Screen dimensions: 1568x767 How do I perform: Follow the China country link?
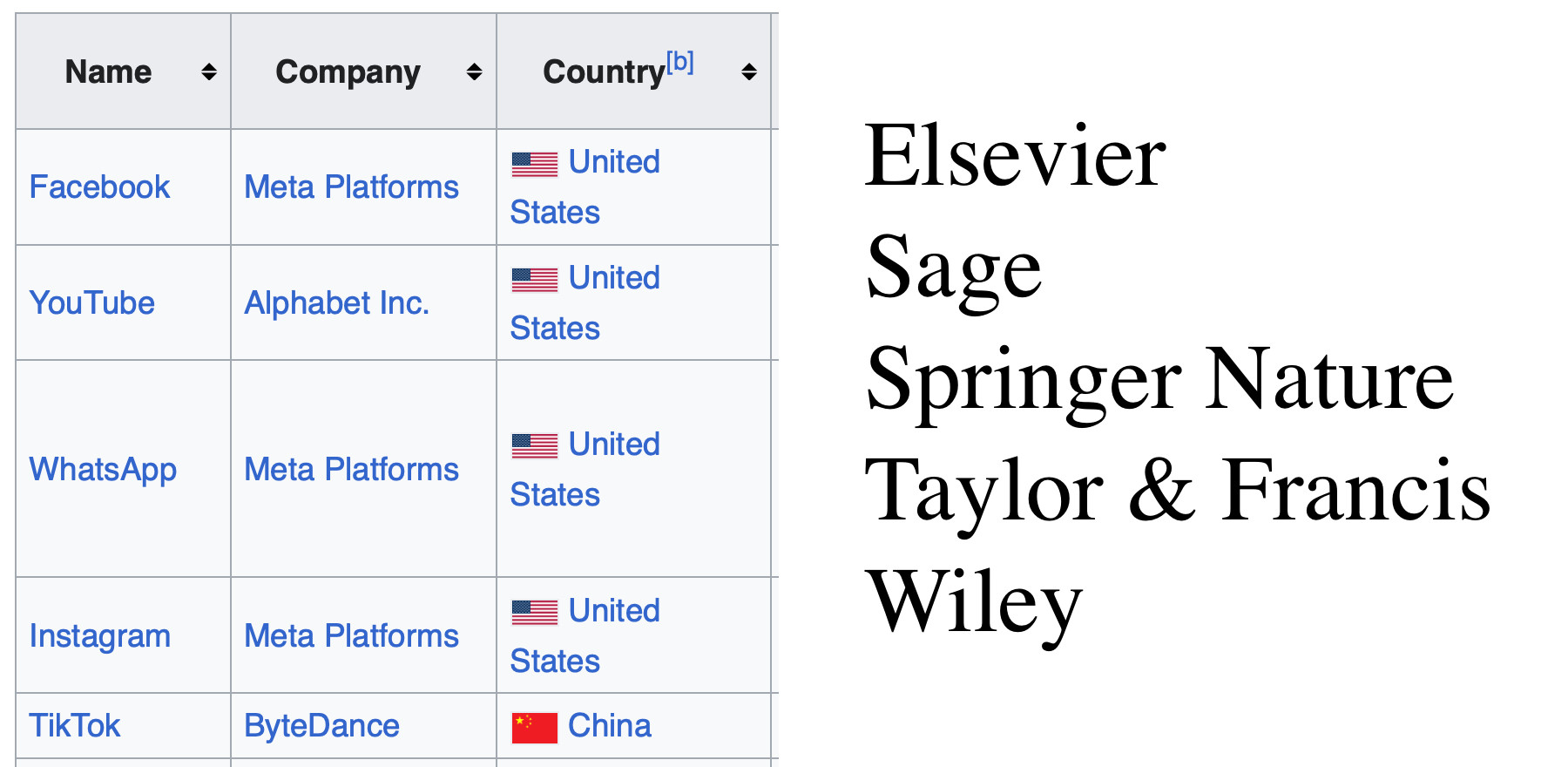[609, 726]
